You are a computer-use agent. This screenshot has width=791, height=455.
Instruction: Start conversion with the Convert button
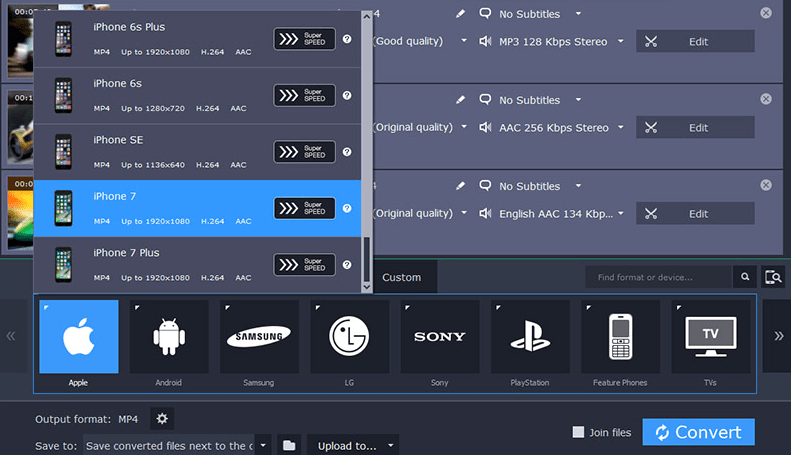click(698, 432)
